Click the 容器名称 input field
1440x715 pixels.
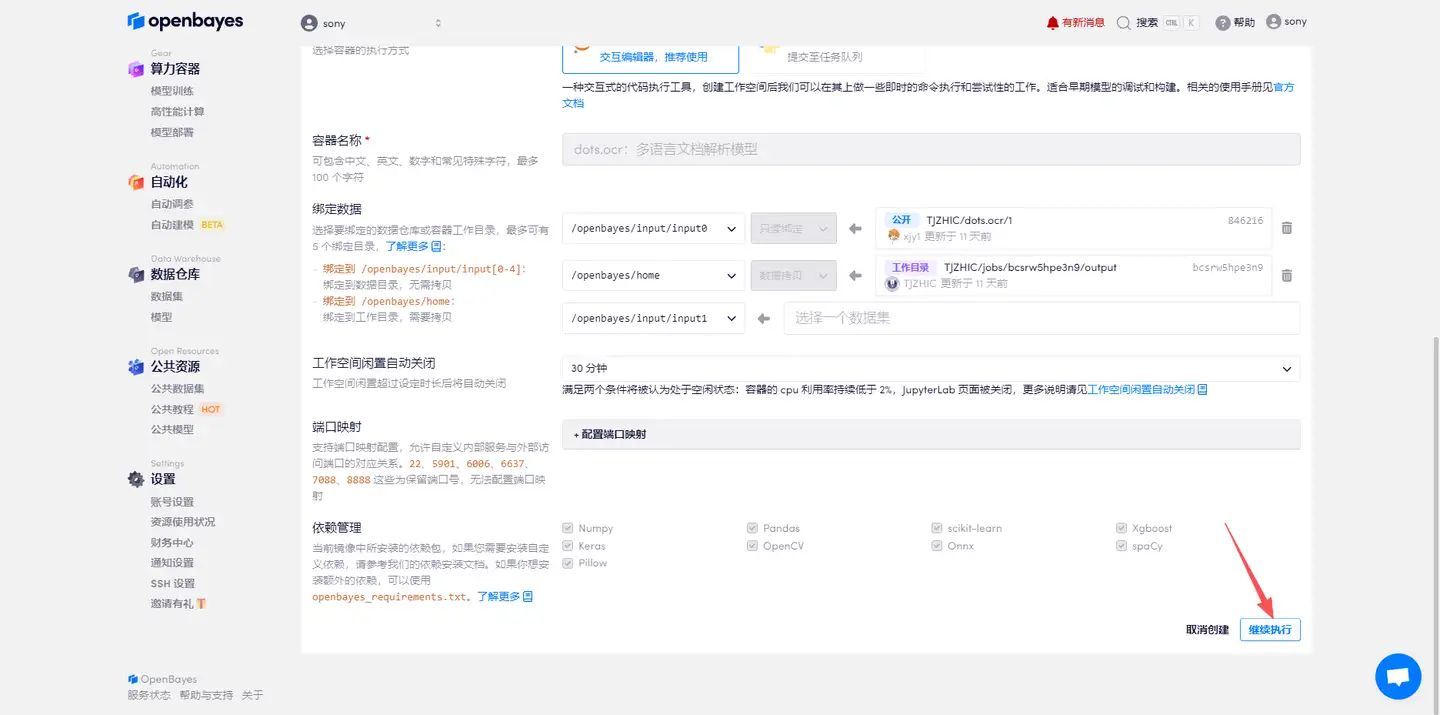coord(931,149)
